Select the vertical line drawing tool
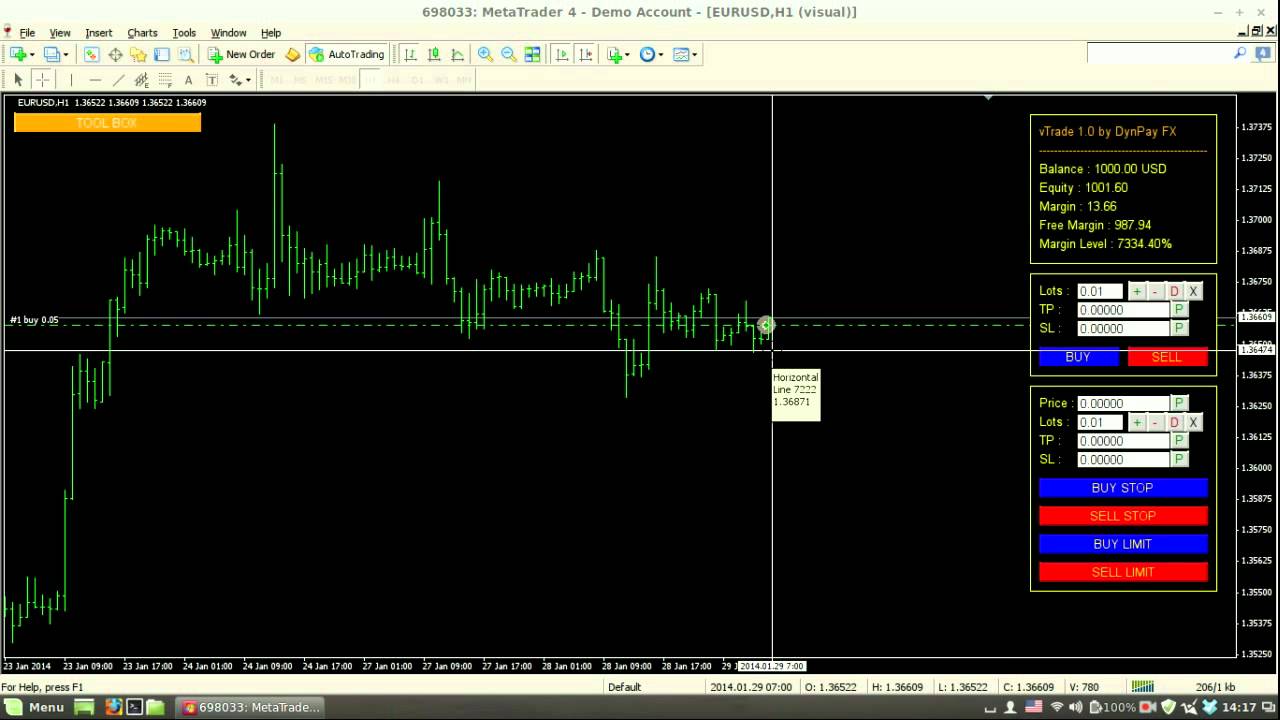Viewport: 1280px width, 720px height. click(71, 79)
